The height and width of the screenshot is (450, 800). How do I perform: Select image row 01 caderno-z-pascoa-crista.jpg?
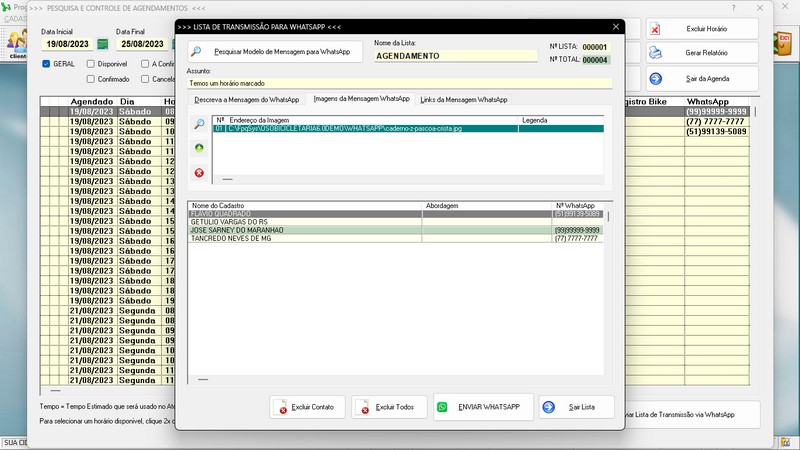[408, 129]
